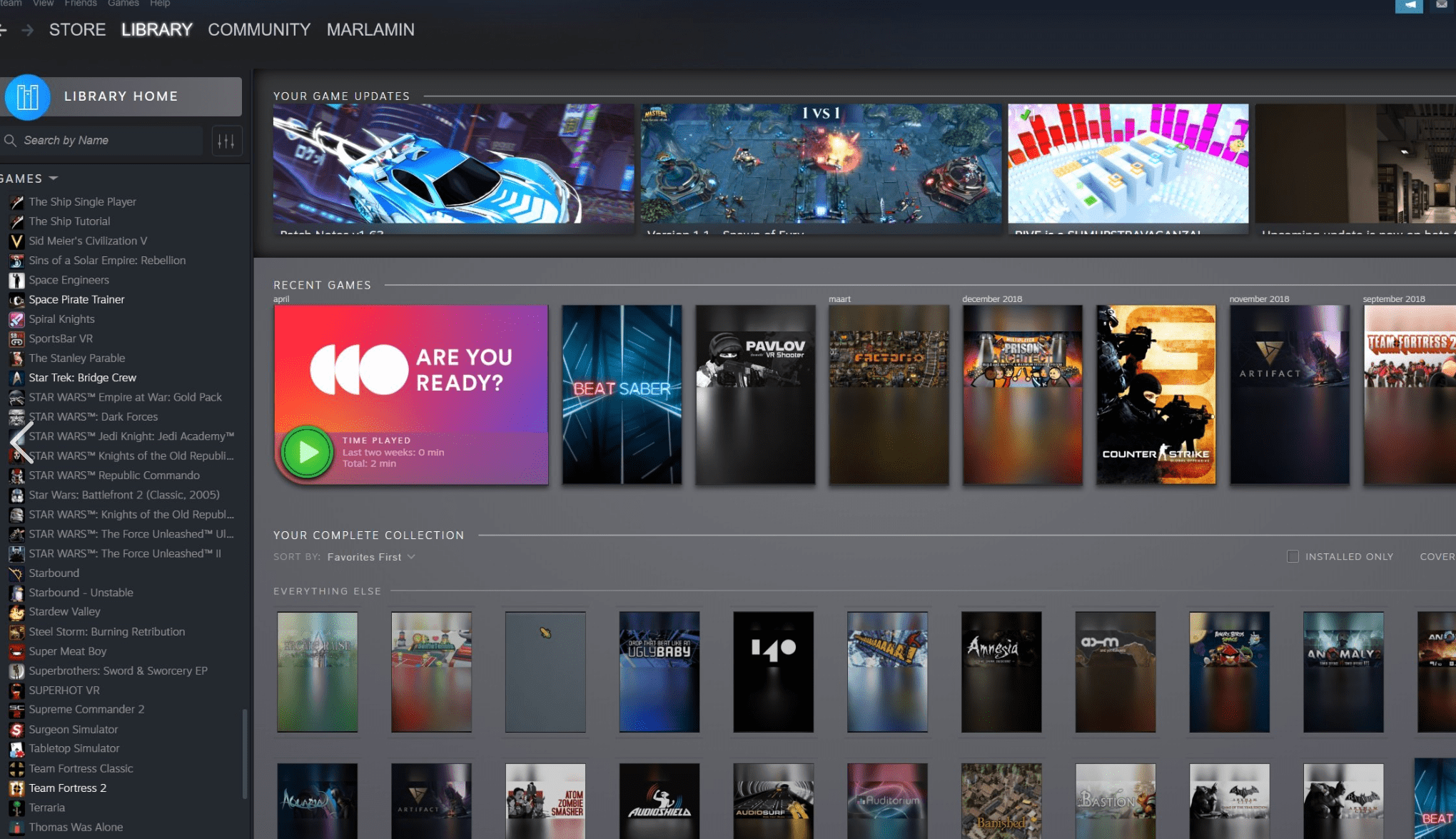Viewport: 1456px width, 839px height.
Task: Click the Star Trek: Bridge Crew icon
Action: click(16, 378)
